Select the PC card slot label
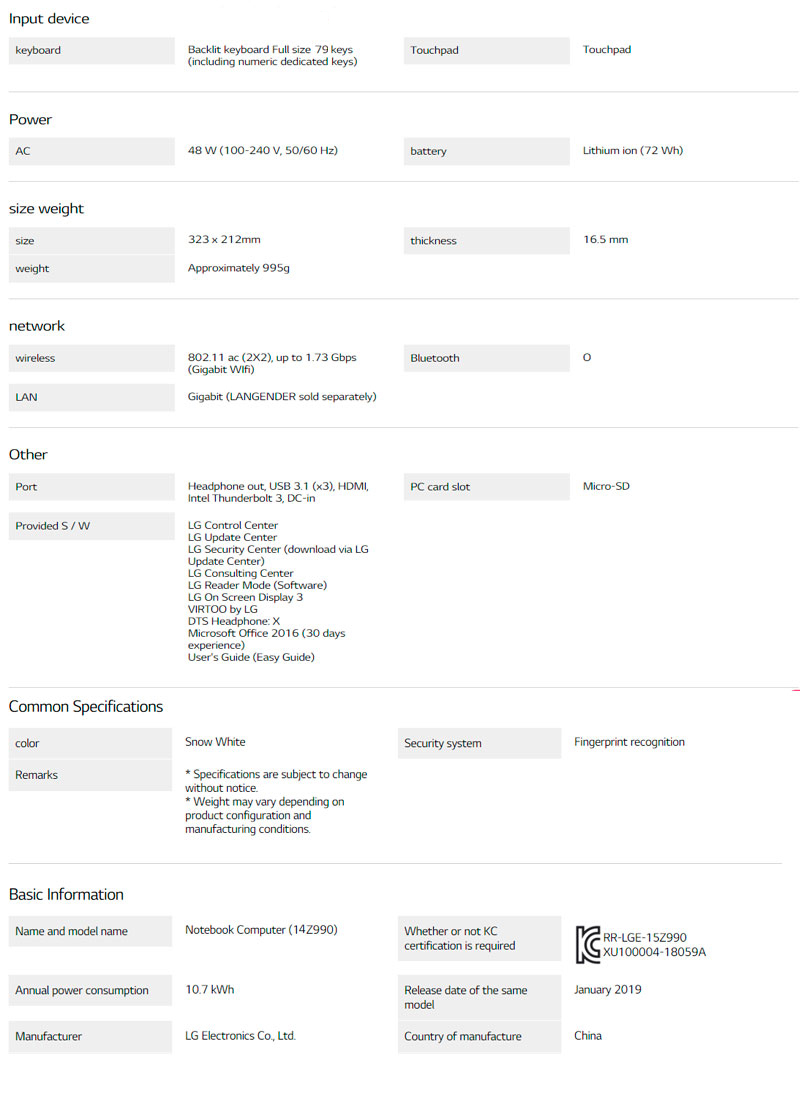Viewport: 800px width, 1096px height. tap(485, 487)
